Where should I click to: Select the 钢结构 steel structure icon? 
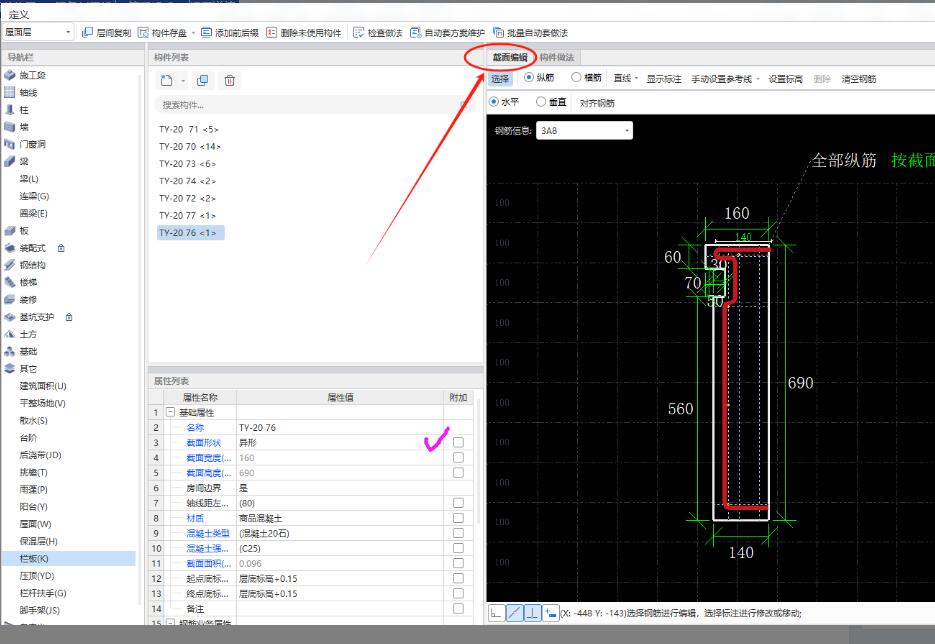(10, 265)
